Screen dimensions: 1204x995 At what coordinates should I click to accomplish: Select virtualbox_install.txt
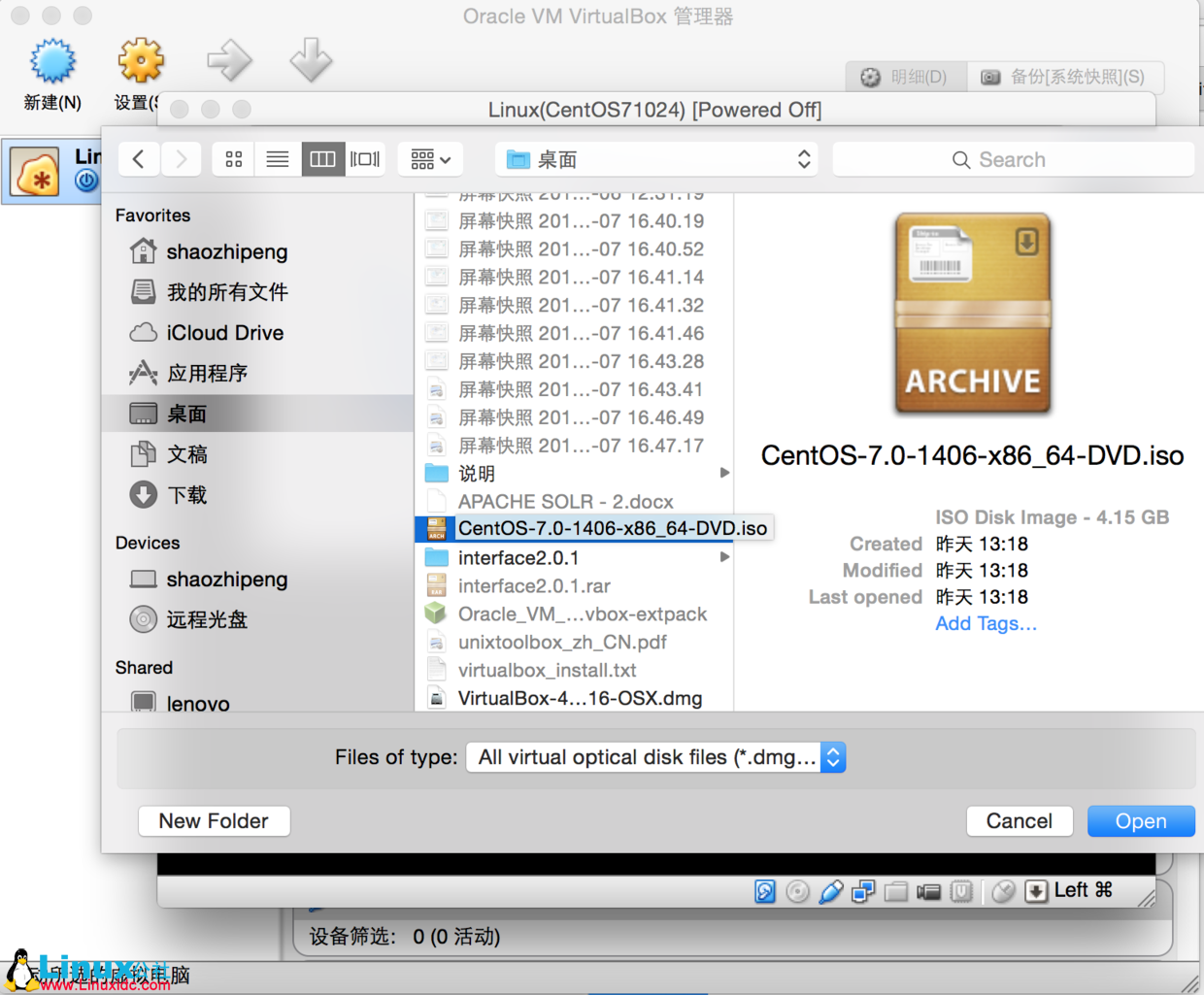tap(574, 671)
